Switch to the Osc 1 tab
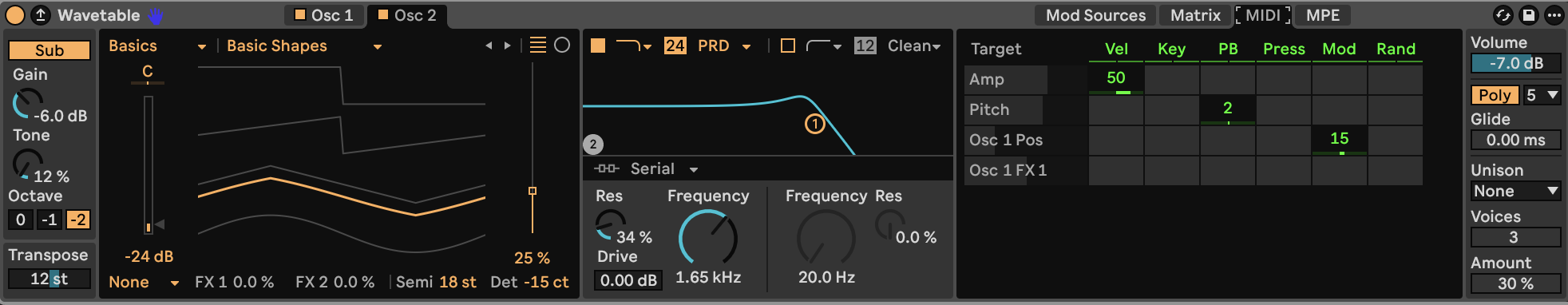 pyautogui.click(x=324, y=15)
